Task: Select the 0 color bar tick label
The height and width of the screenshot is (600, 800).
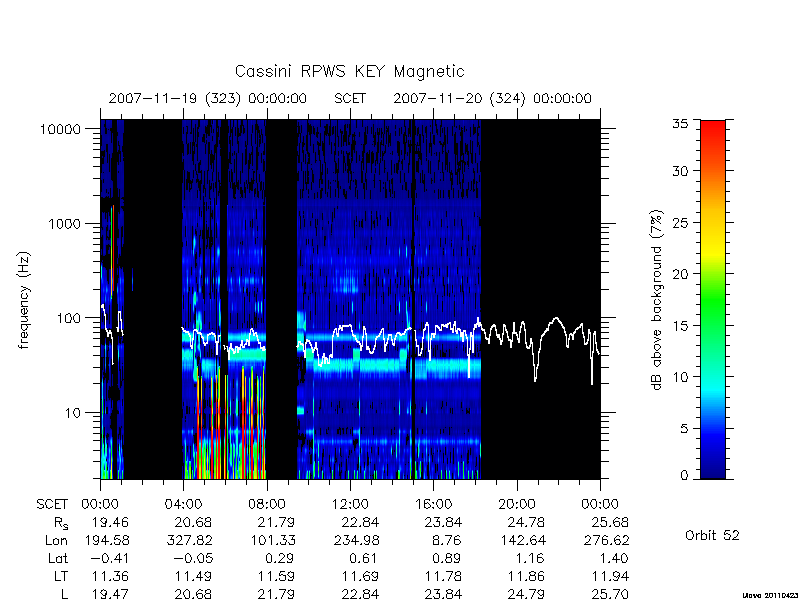Action: 684,476
